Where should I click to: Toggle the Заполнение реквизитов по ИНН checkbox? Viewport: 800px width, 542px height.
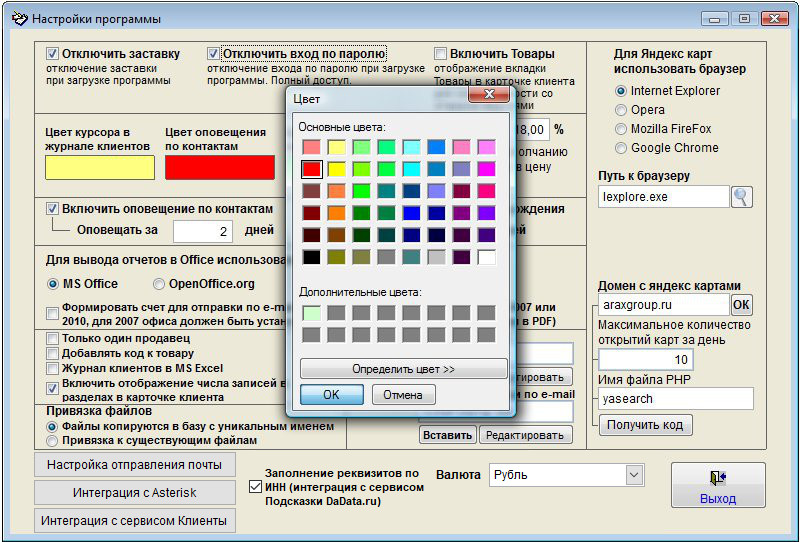(254, 488)
